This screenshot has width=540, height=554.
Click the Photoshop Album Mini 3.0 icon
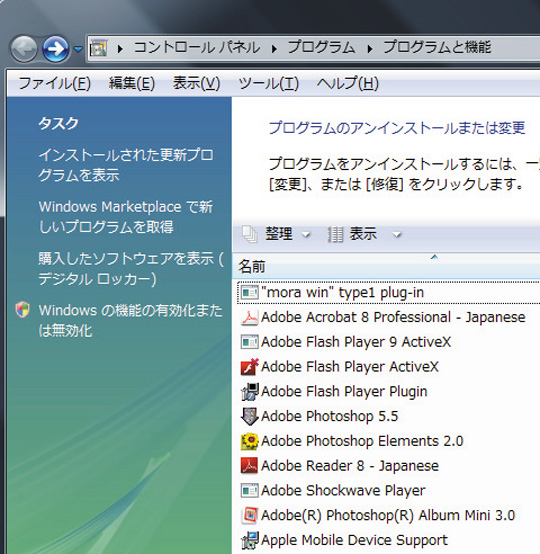250,515
